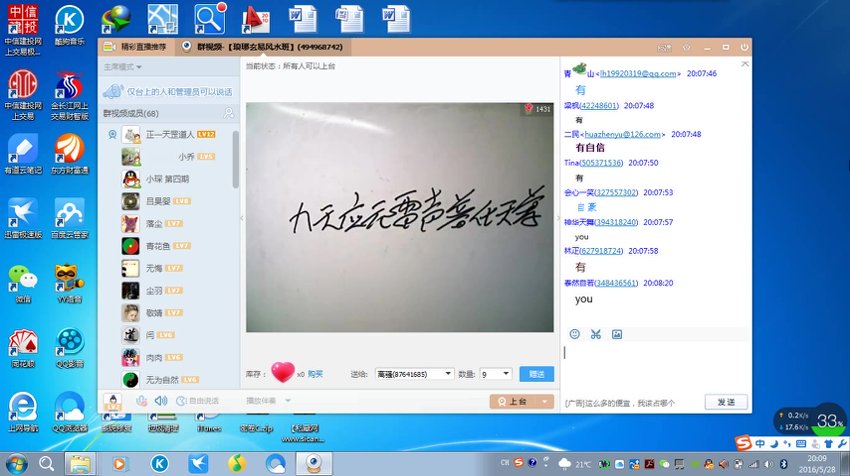Close the chat panel with small X

coord(745,64)
